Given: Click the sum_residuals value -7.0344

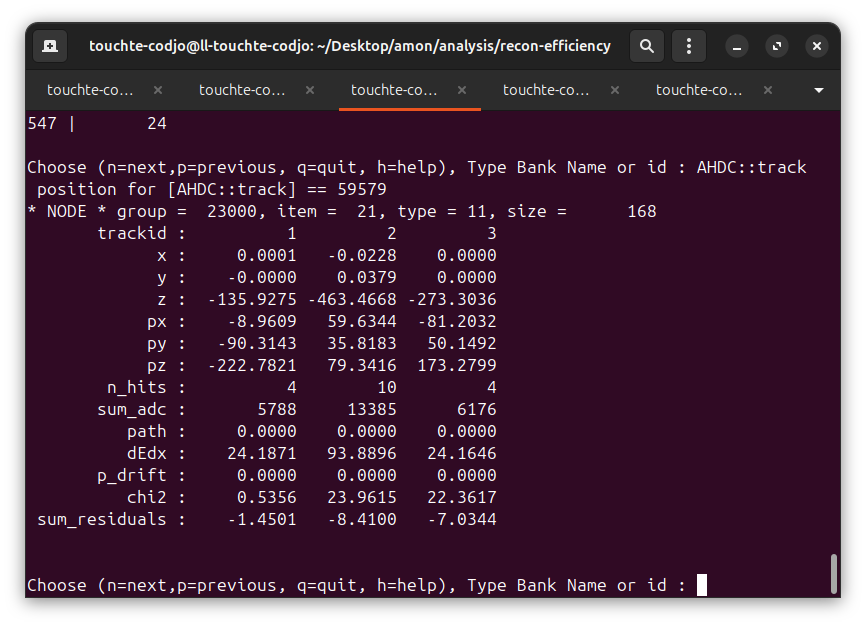Looking at the screenshot, I should point(462,520).
